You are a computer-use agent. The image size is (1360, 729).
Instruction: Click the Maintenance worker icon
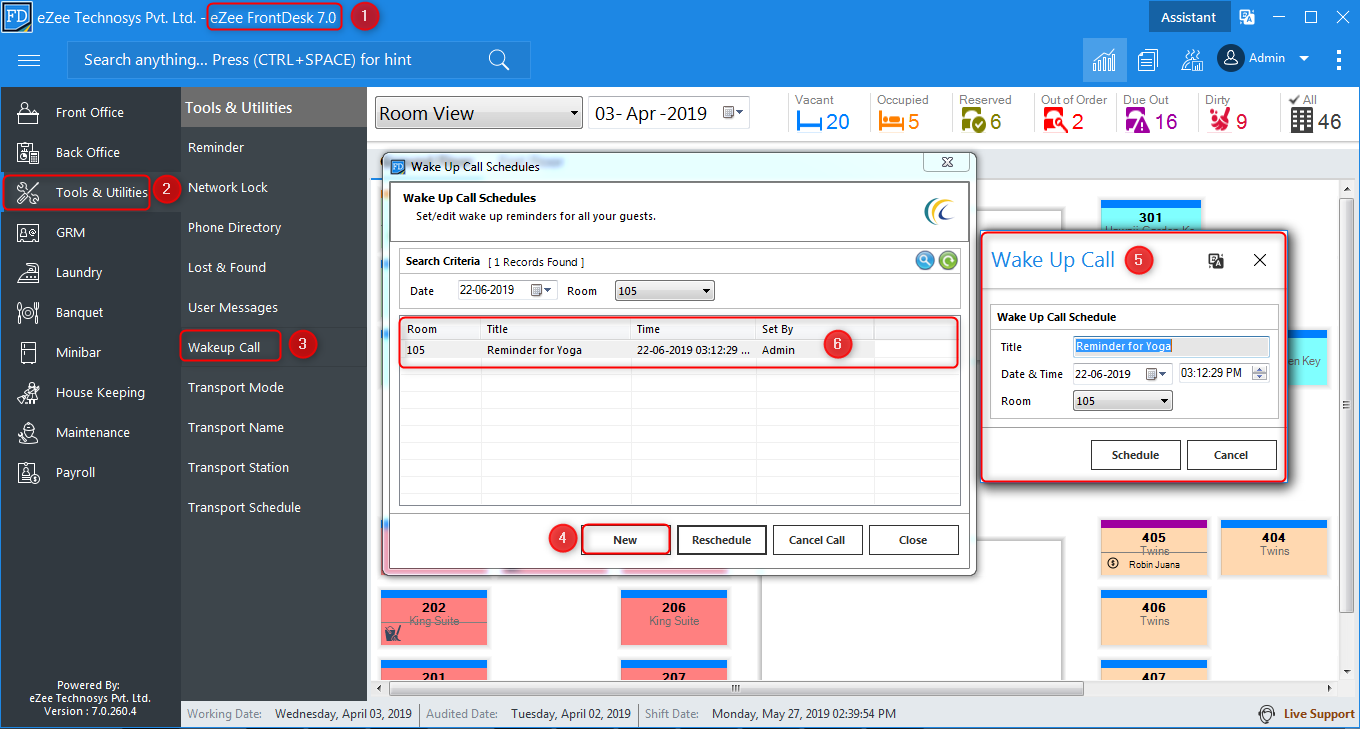pyautogui.click(x=28, y=432)
